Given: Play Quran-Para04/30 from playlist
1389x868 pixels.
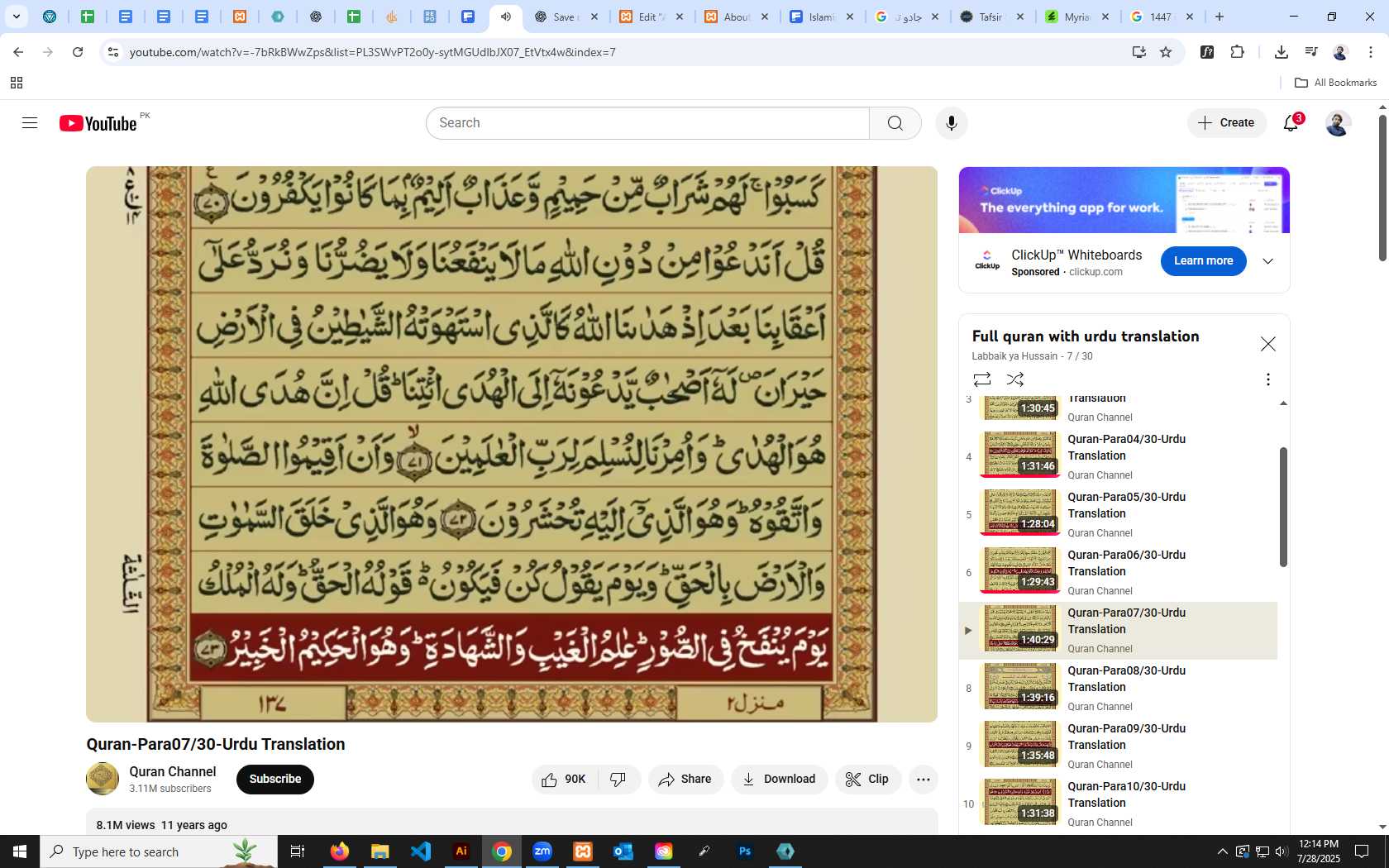Looking at the screenshot, I should tap(1119, 455).
